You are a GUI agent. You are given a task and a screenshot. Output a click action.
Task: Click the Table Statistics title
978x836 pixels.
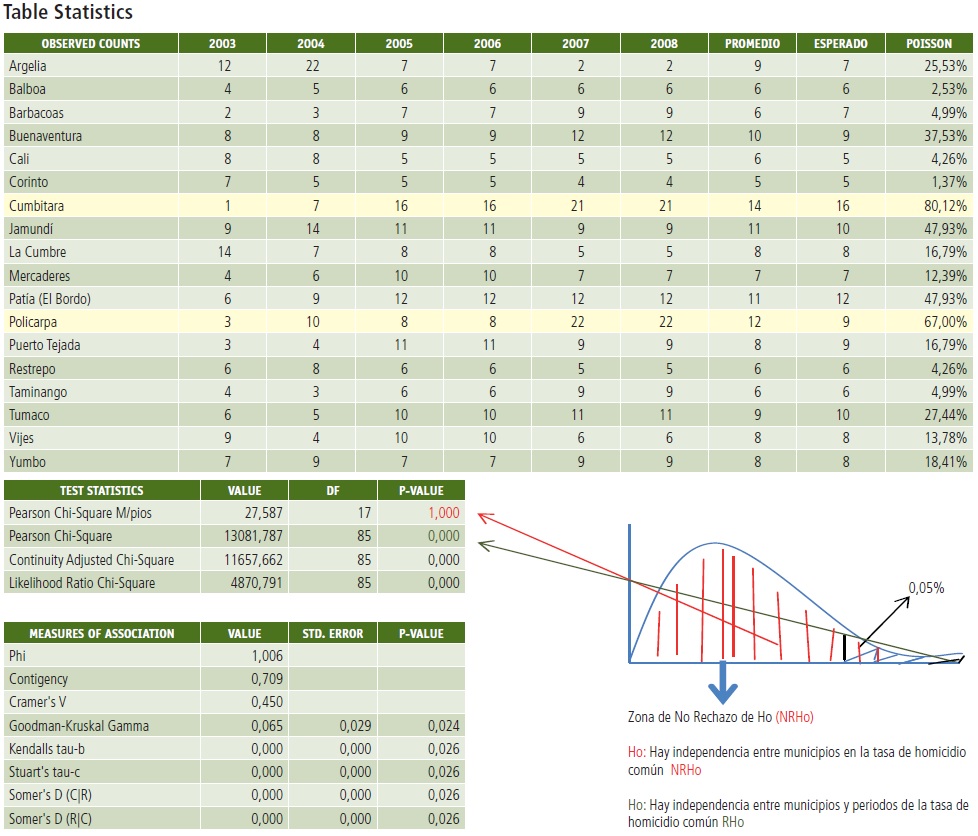coord(69,13)
